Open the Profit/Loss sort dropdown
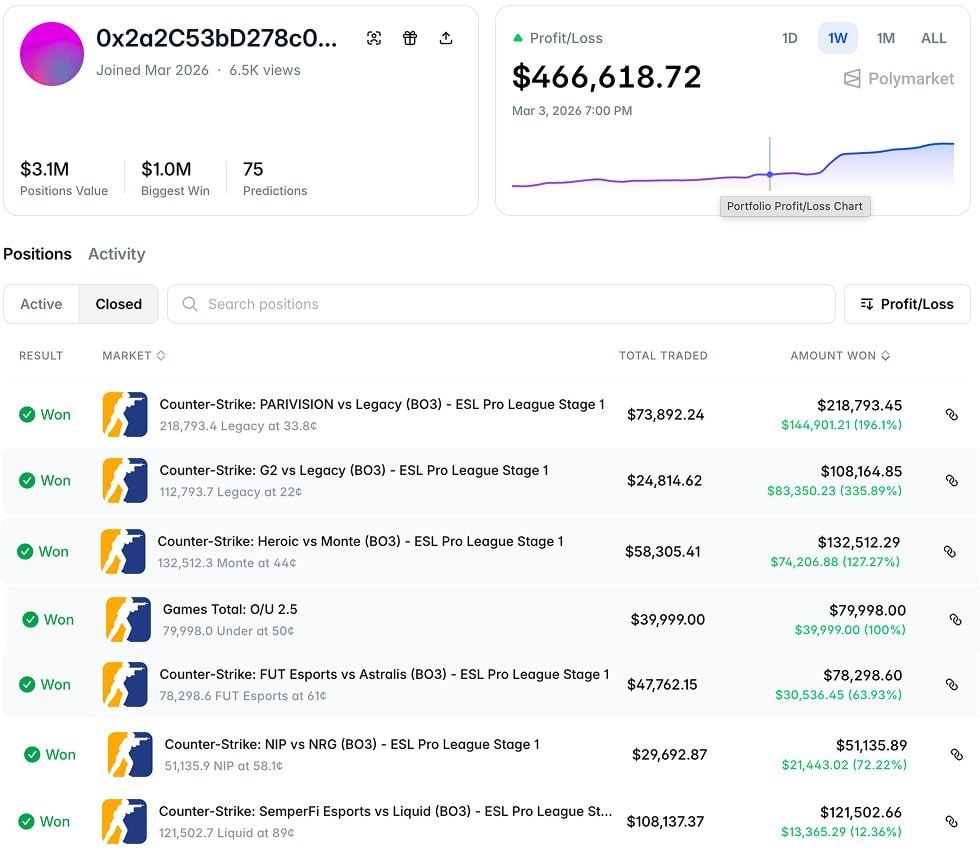The image size is (980, 856). point(907,304)
